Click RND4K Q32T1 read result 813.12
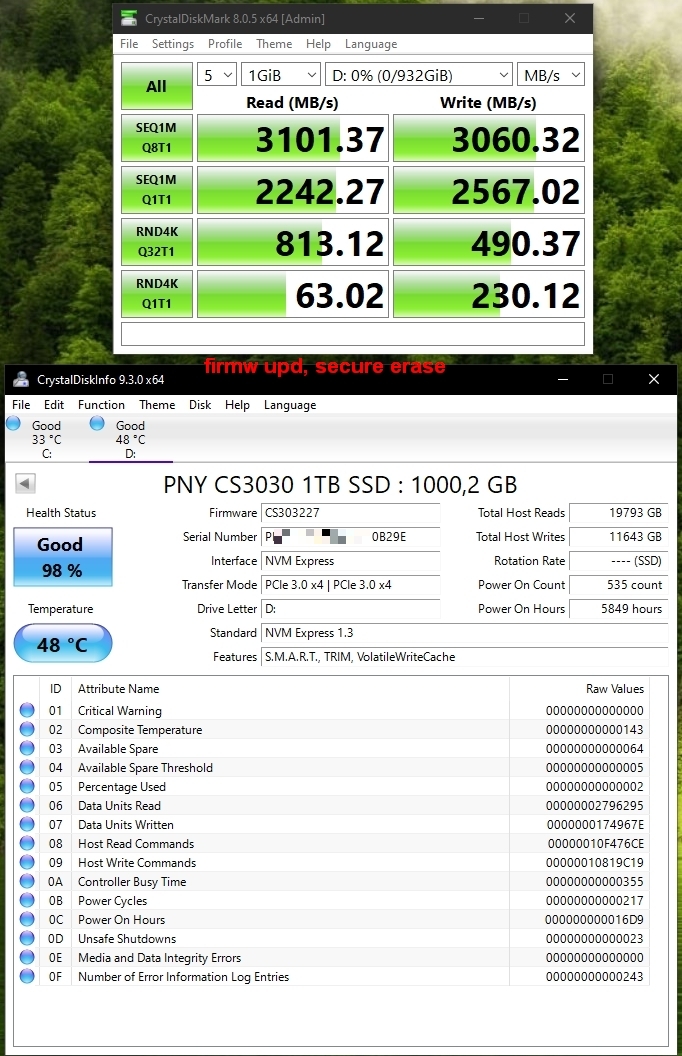Viewport: 682px width, 1056px height. [x=293, y=242]
